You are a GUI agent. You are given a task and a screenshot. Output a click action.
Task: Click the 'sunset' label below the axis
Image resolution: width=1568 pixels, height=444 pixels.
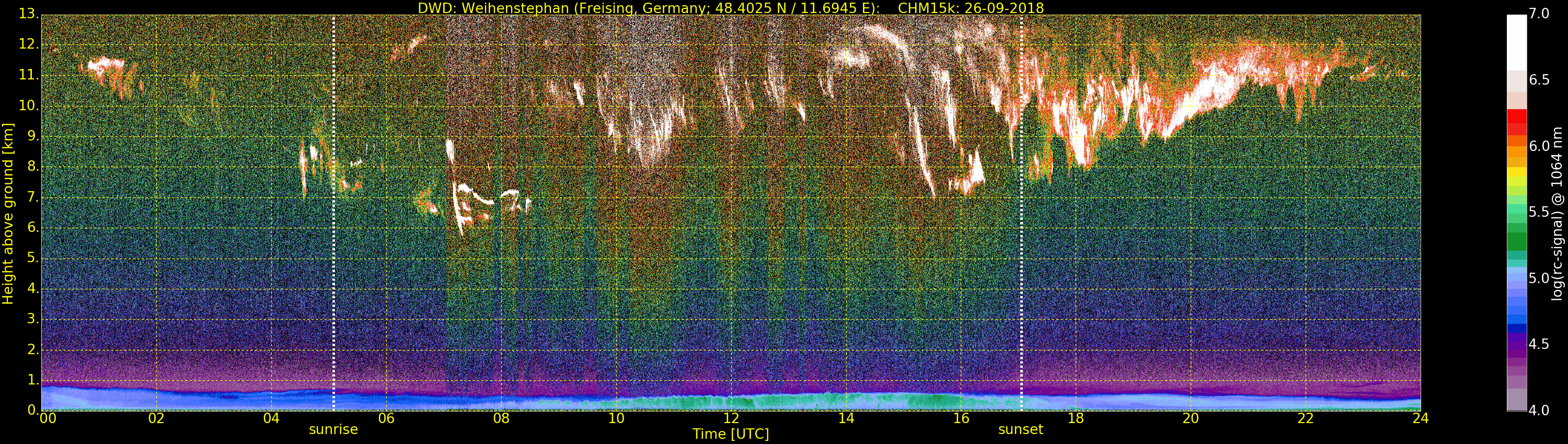click(x=1020, y=429)
